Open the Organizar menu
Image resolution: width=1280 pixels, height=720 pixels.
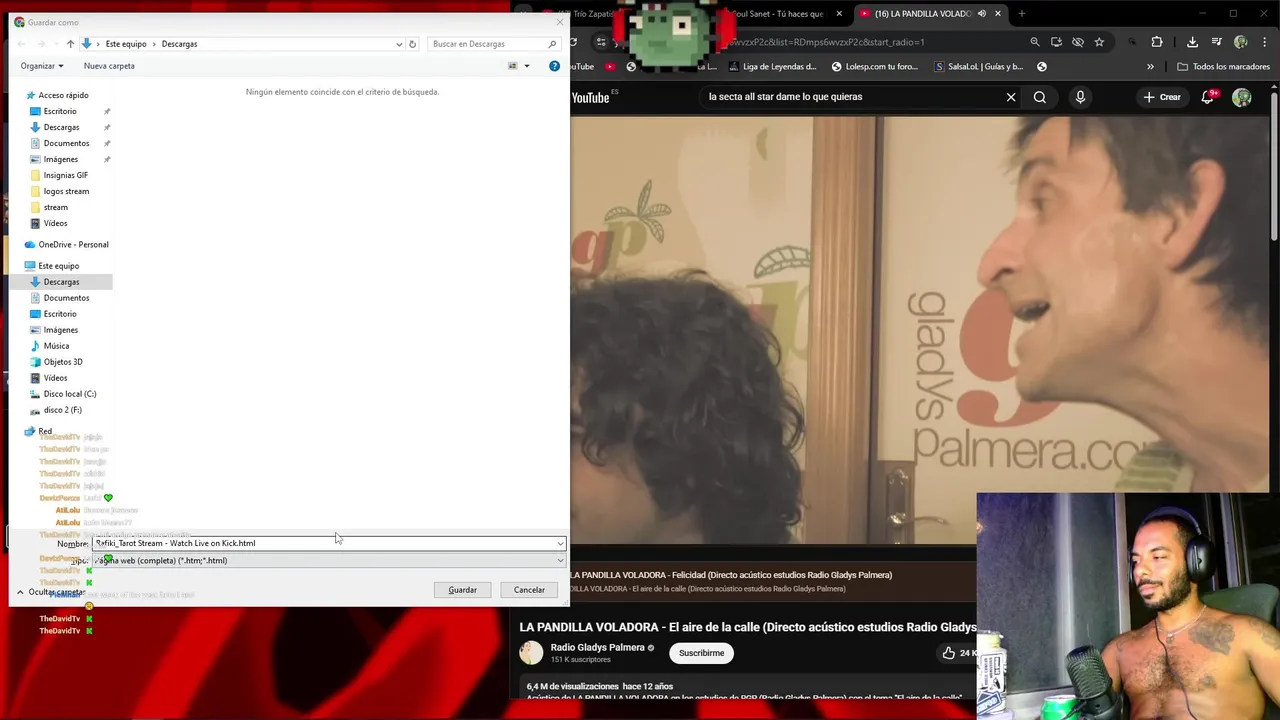tap(42, 66)
